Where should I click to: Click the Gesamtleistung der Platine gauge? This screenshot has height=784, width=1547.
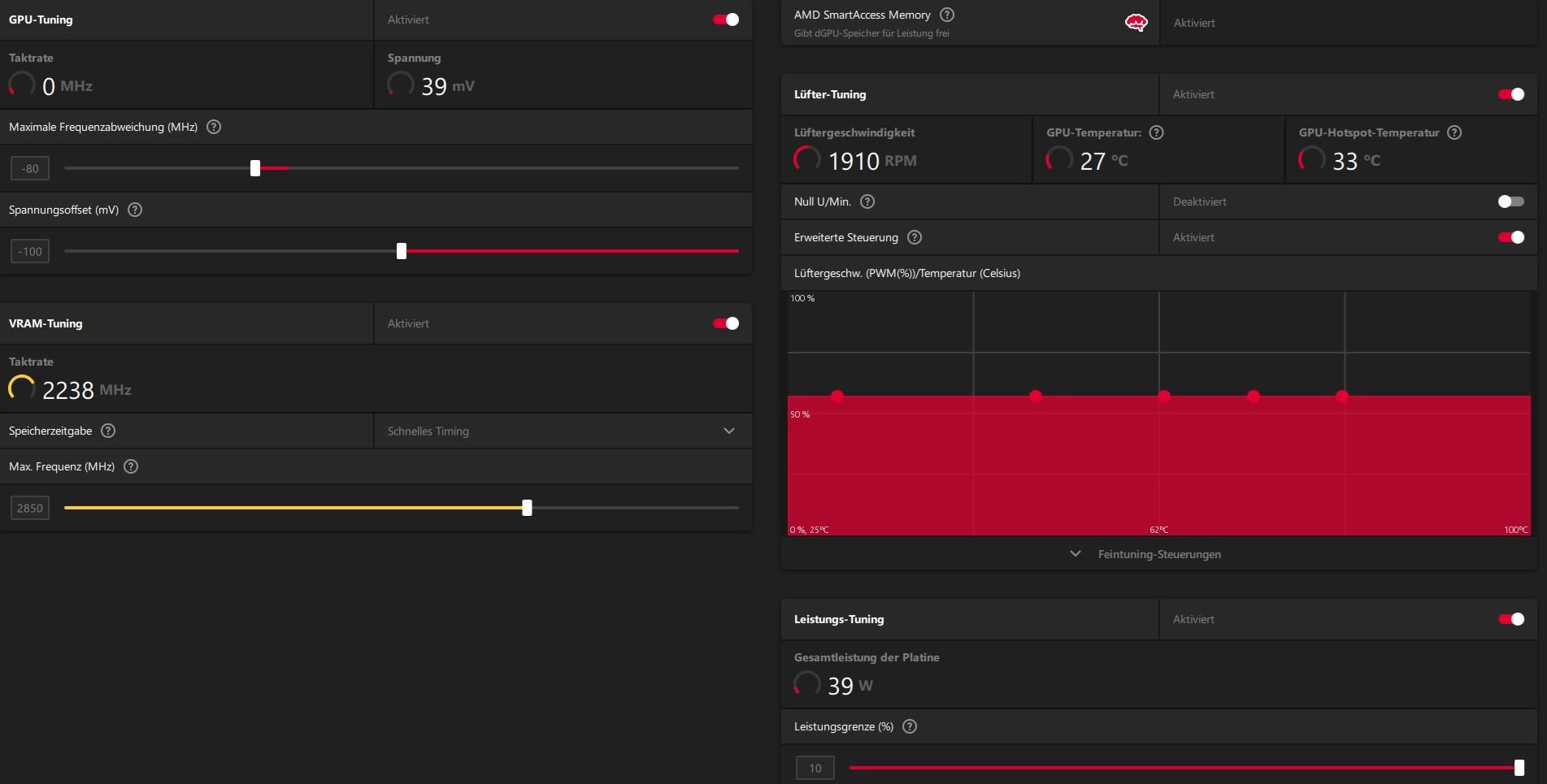click(x=807, y=684)
